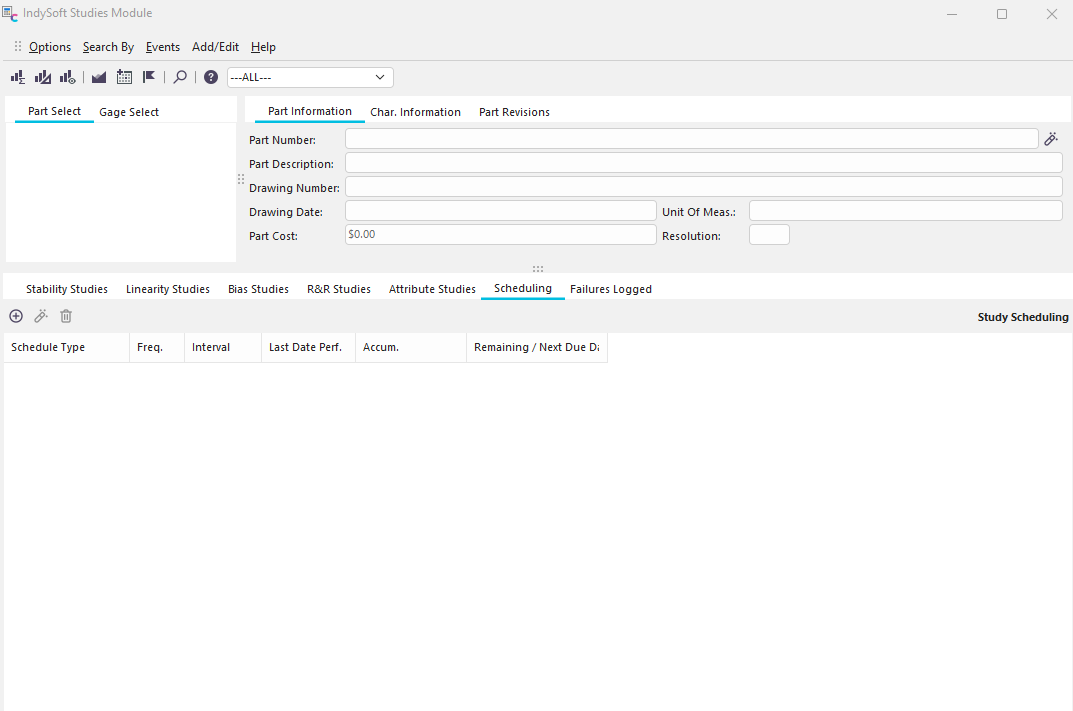Click the add schedule plus icon

16,316
